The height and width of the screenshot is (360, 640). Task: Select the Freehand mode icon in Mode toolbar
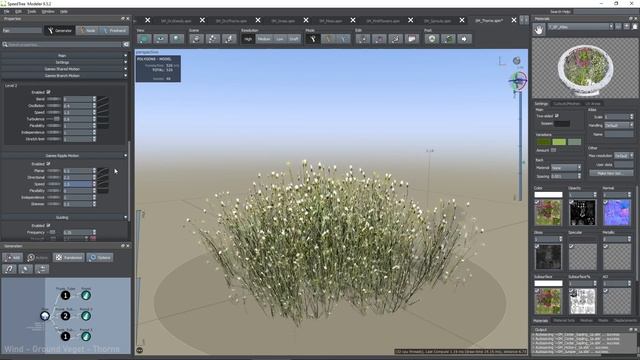(344, 39)
